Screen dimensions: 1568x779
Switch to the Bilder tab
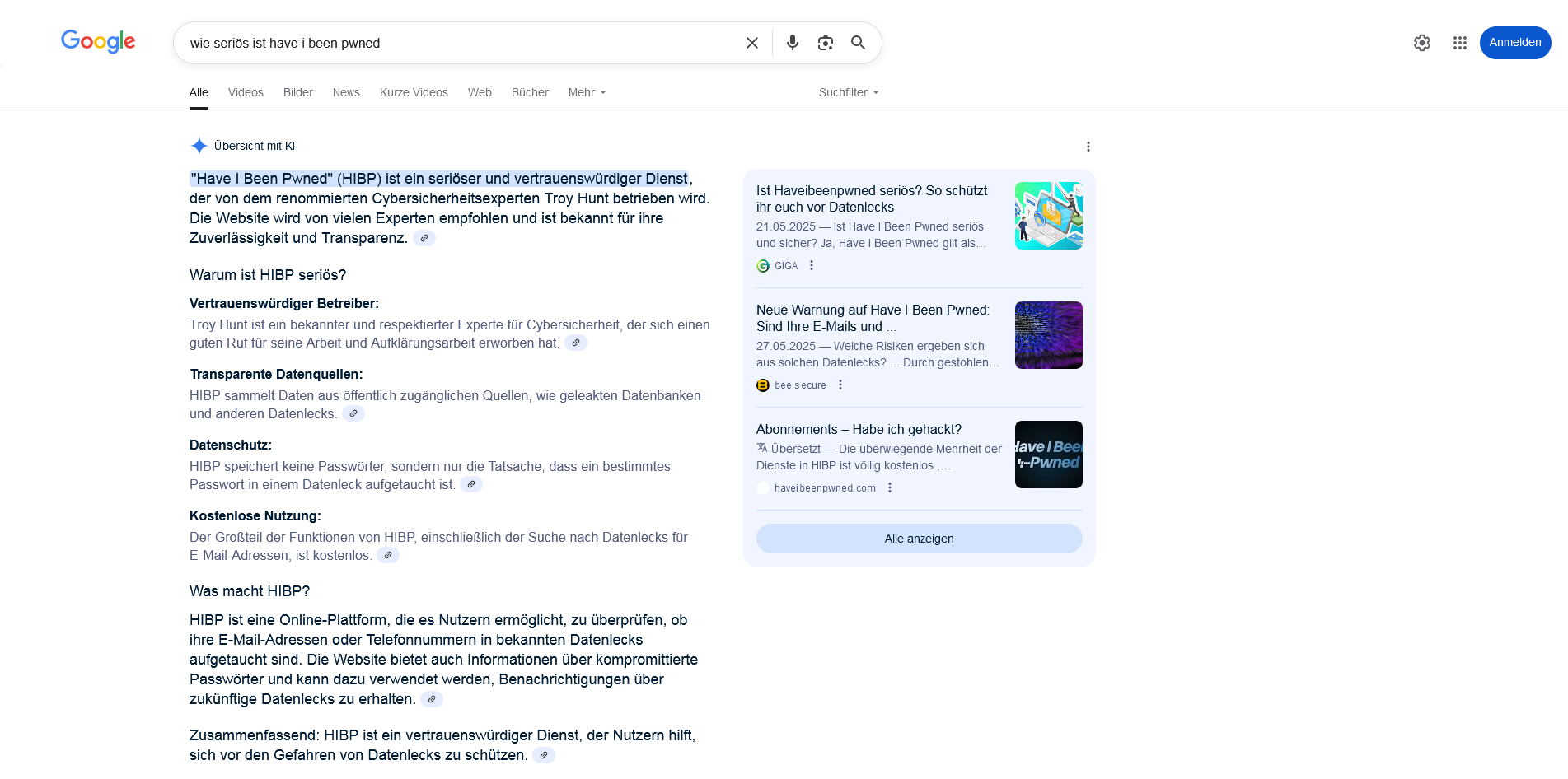[297, 92]
